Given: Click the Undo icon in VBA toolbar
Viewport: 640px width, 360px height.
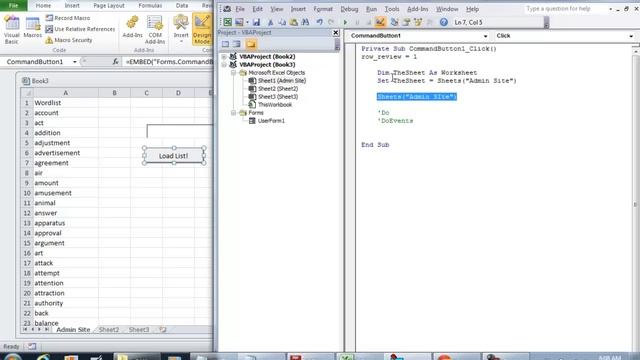Looking at the screenshot, I should (x=320, y=22).
